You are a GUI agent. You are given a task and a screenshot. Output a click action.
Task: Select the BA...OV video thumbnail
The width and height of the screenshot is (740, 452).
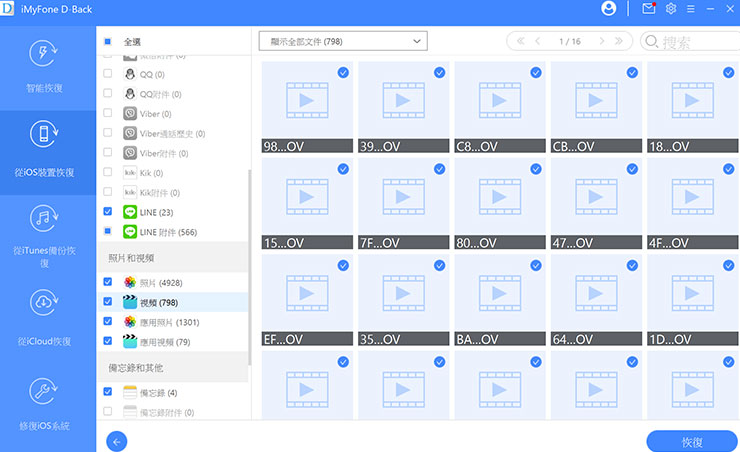click(x=500, y=300)
